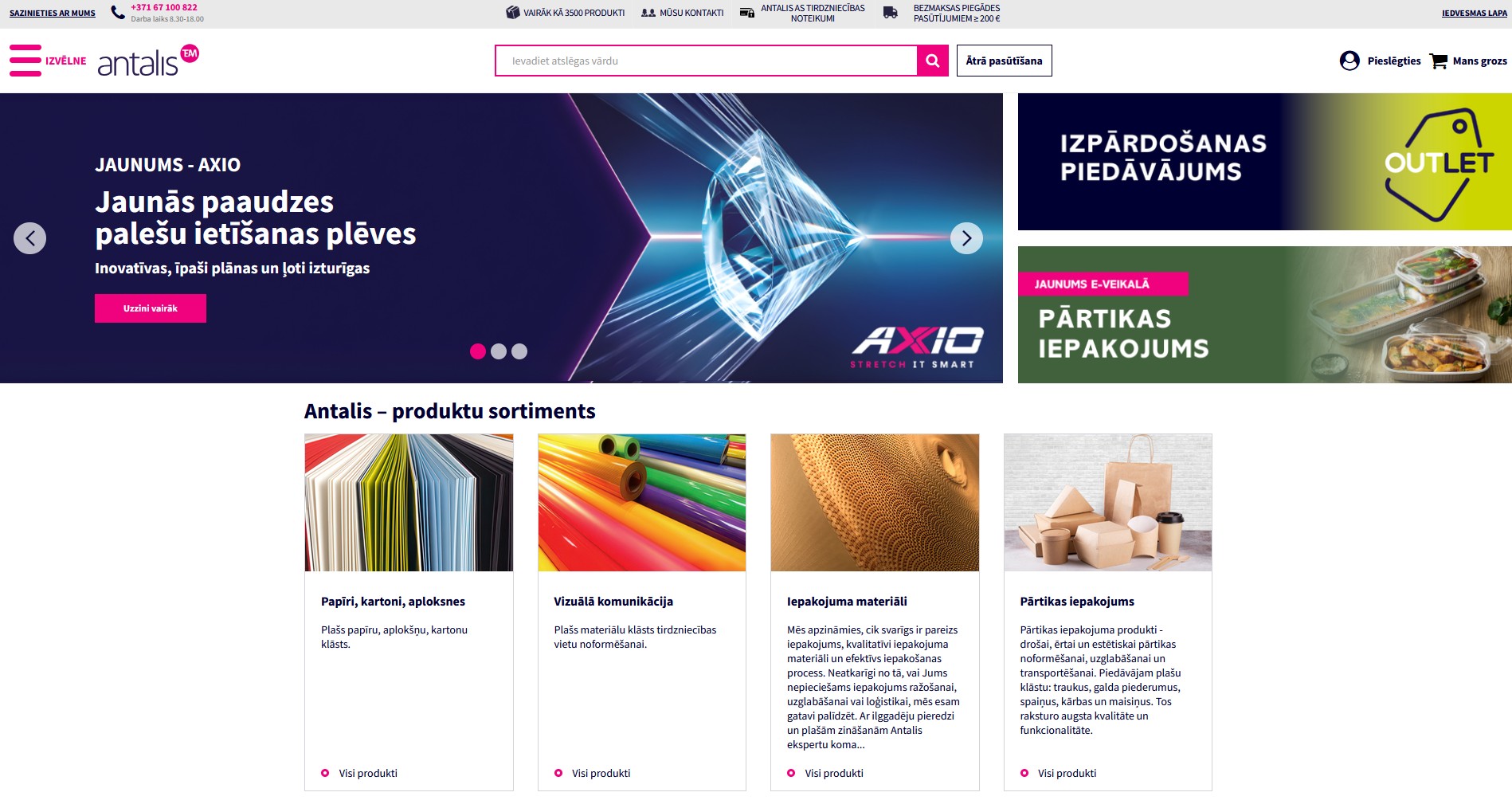Viewport: 1512px width, 804px height.
Task: Select the second carousel dot
Action: 500,351
